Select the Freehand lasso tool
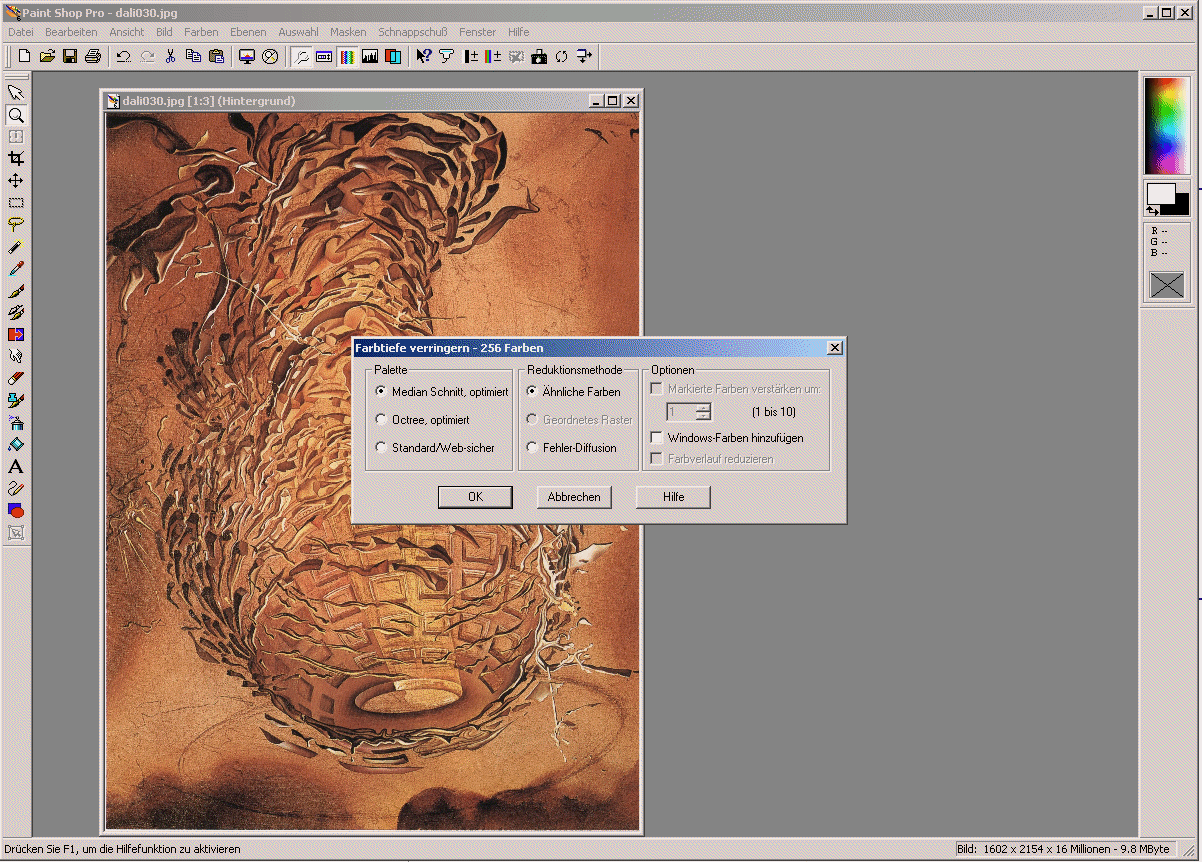 click(16, 224)
